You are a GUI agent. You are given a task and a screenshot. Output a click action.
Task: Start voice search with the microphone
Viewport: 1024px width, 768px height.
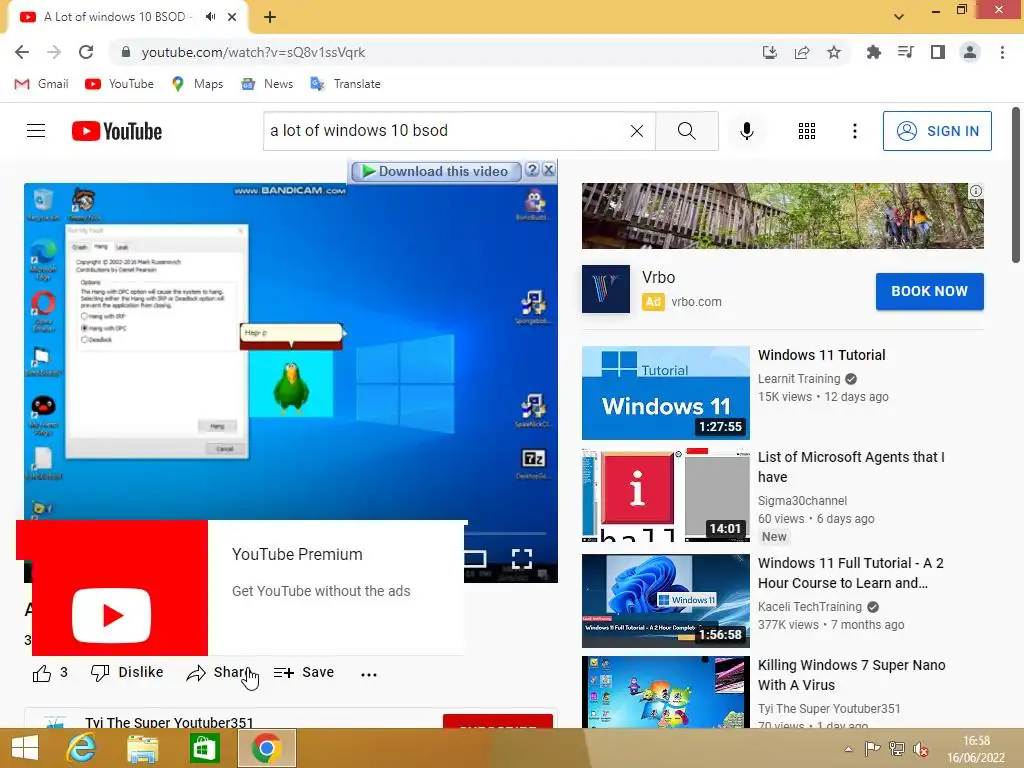(x=746, y=131)
